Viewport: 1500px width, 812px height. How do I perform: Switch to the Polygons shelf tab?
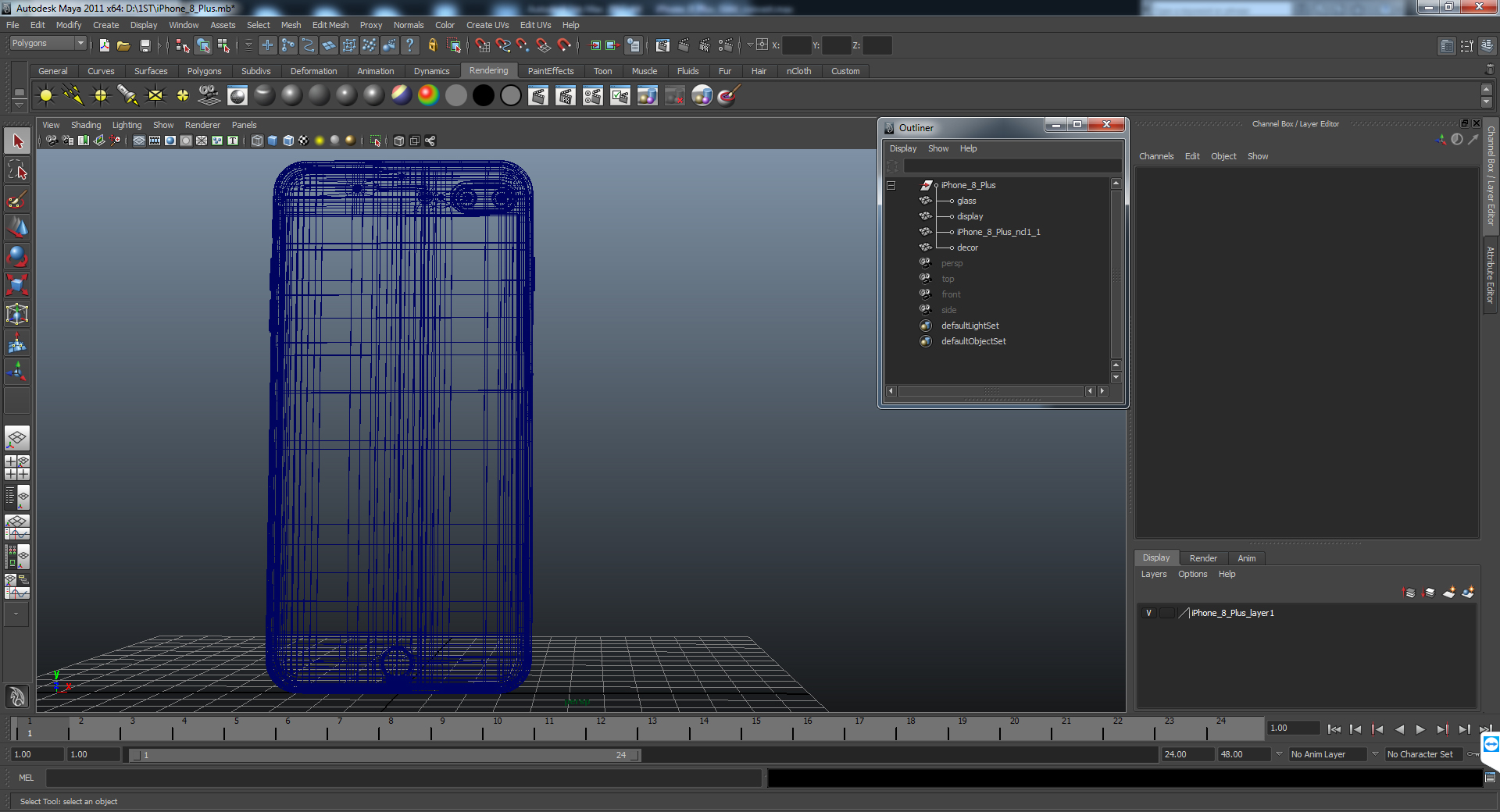(x=204, y=71)
